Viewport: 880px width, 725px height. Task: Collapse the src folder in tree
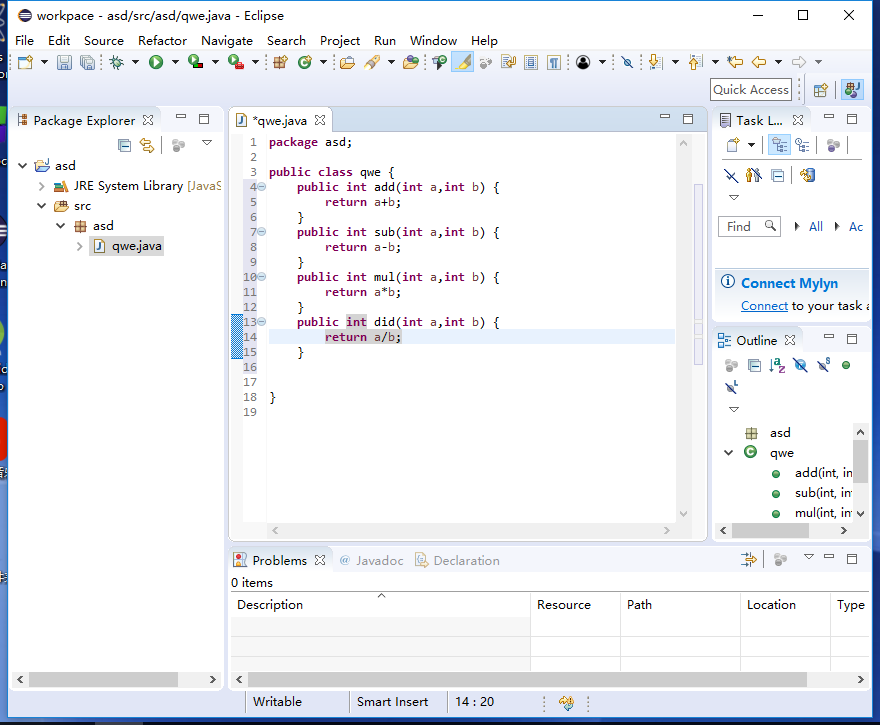pos(41,206)
